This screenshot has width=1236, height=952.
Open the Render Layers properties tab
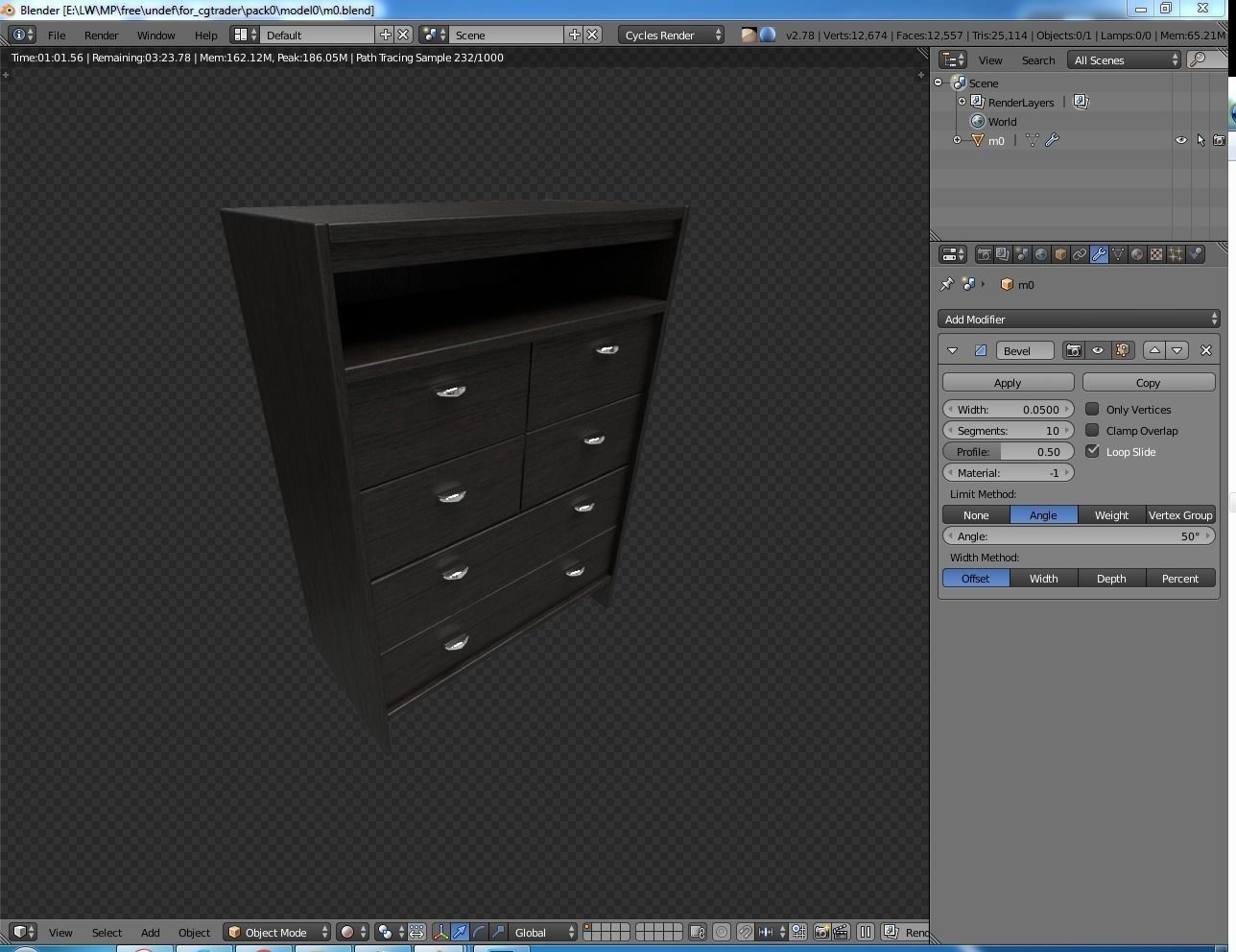[1003, 254]
